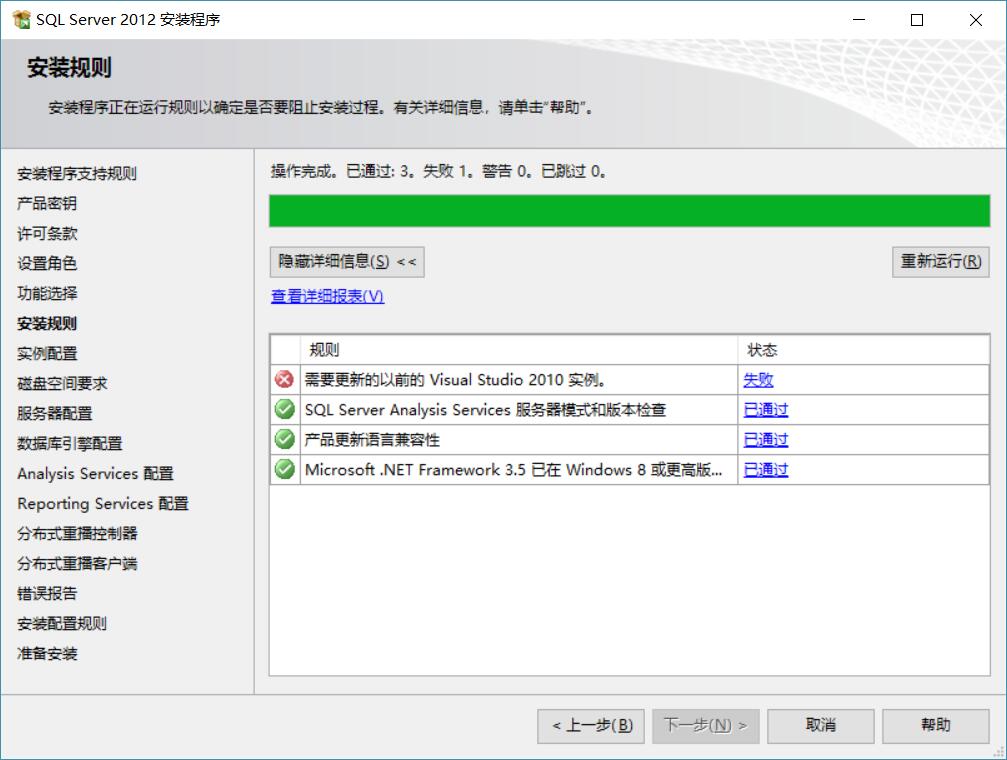Image resolution: width=1007 pixels, height=760 pixels.
Task: Open 查看详细报表(V) link
Action: tap(328, 296)
